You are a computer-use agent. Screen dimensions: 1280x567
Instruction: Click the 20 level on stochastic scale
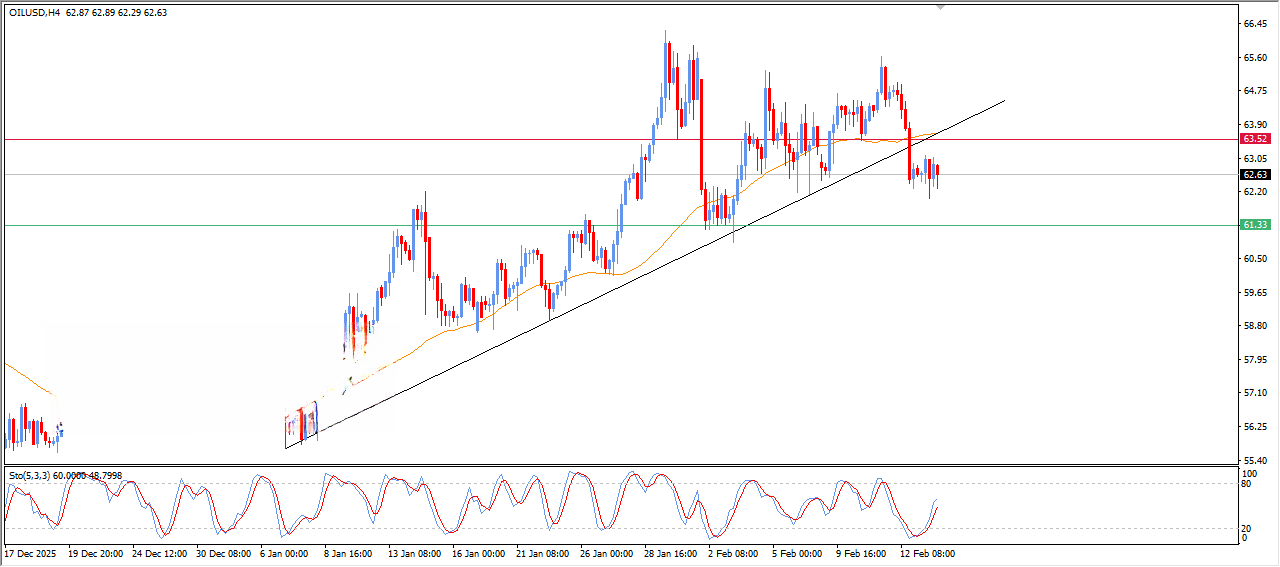coord(1246,528)
